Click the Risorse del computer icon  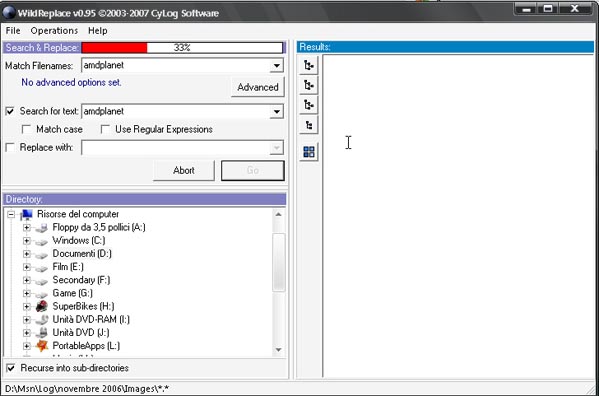pos(26,215)
